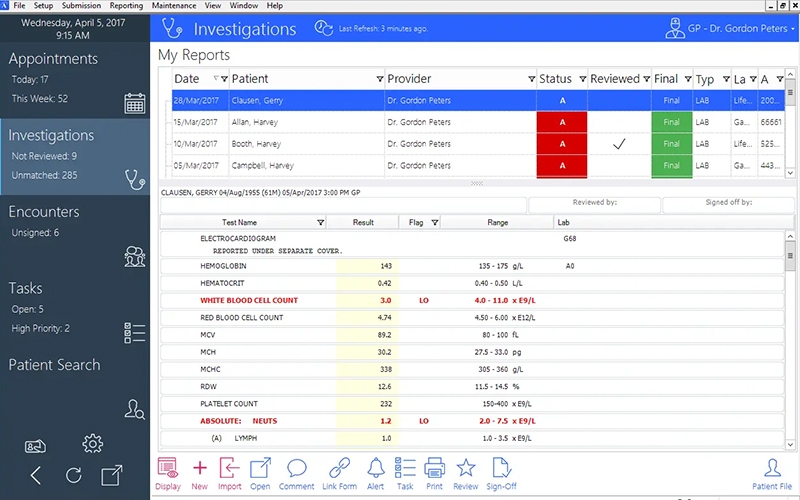The width and height of the screenshot is (800, 500).
Task: Open the Provider column filter dropdown
Action: click(x=531, y=79)
